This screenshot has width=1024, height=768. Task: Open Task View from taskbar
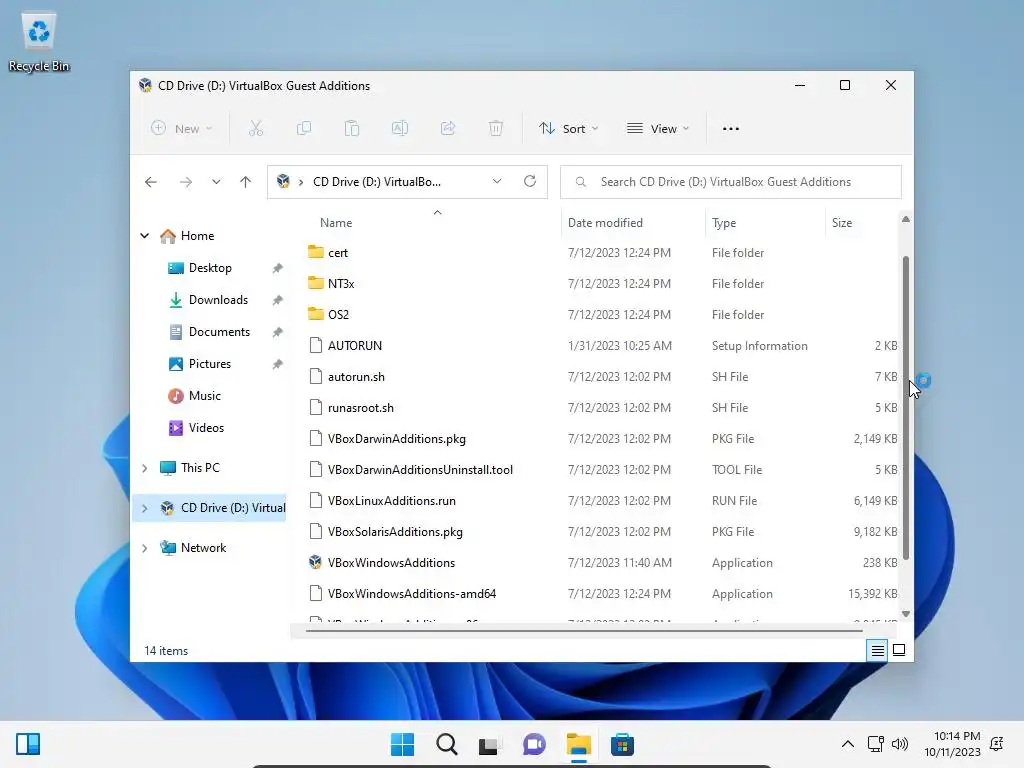488,745
